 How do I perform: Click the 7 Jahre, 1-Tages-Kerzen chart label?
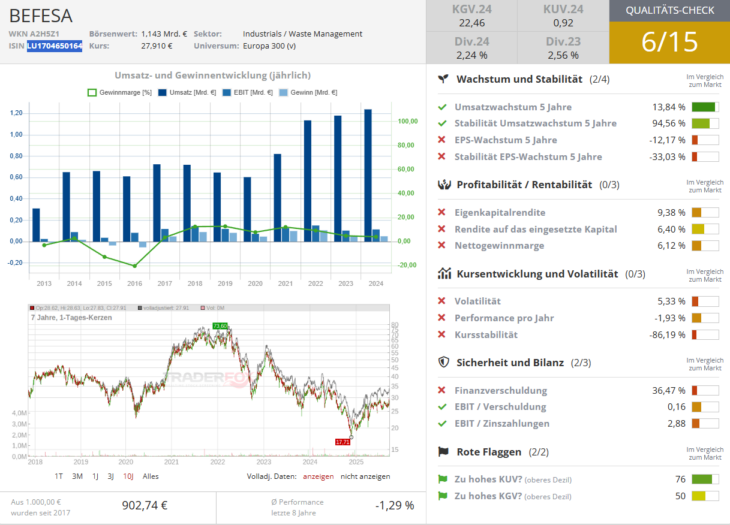point(71,317)
